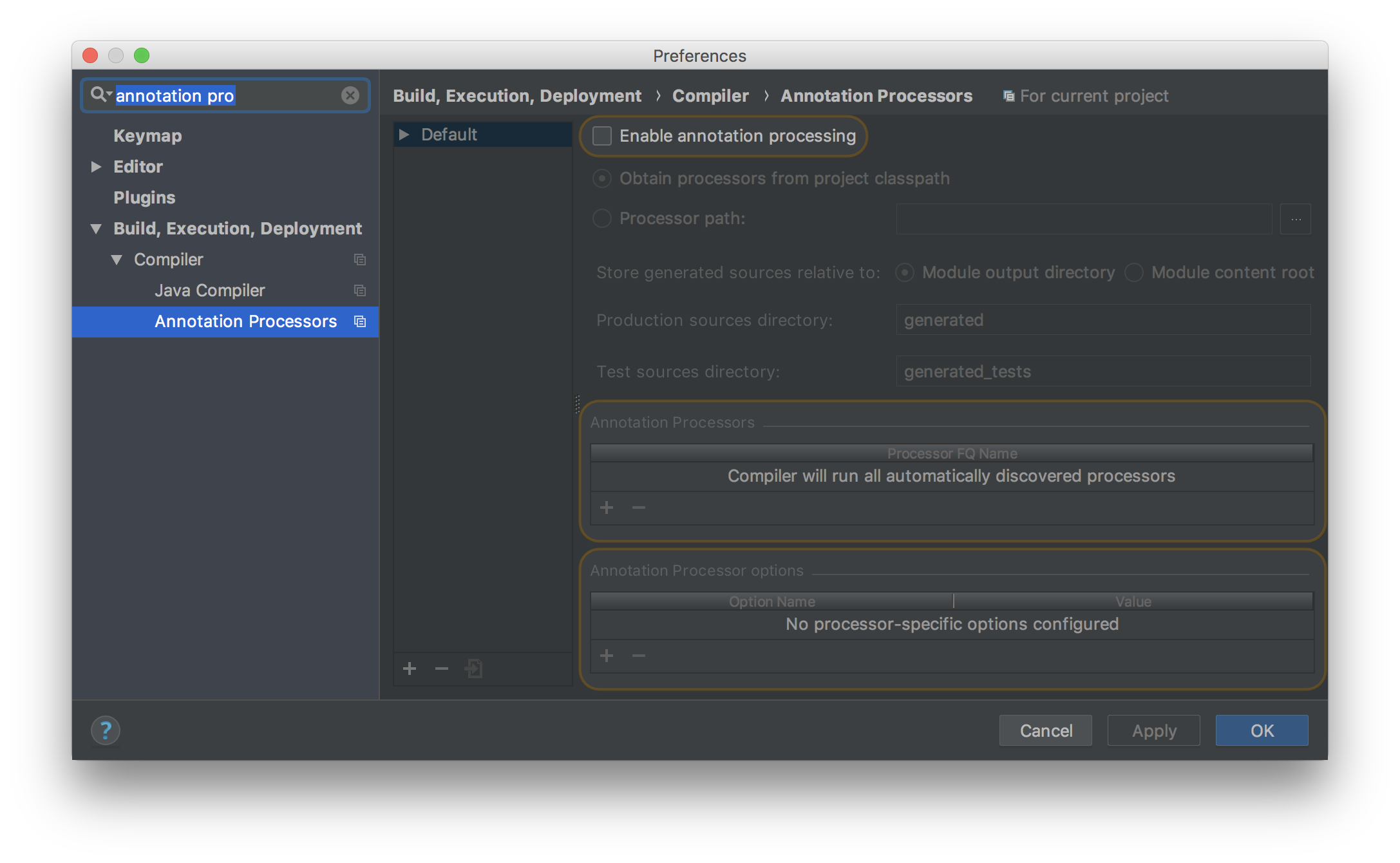Clear the search field text
The width and height of the screenshot is (1400, 863).
coord(350,95)
